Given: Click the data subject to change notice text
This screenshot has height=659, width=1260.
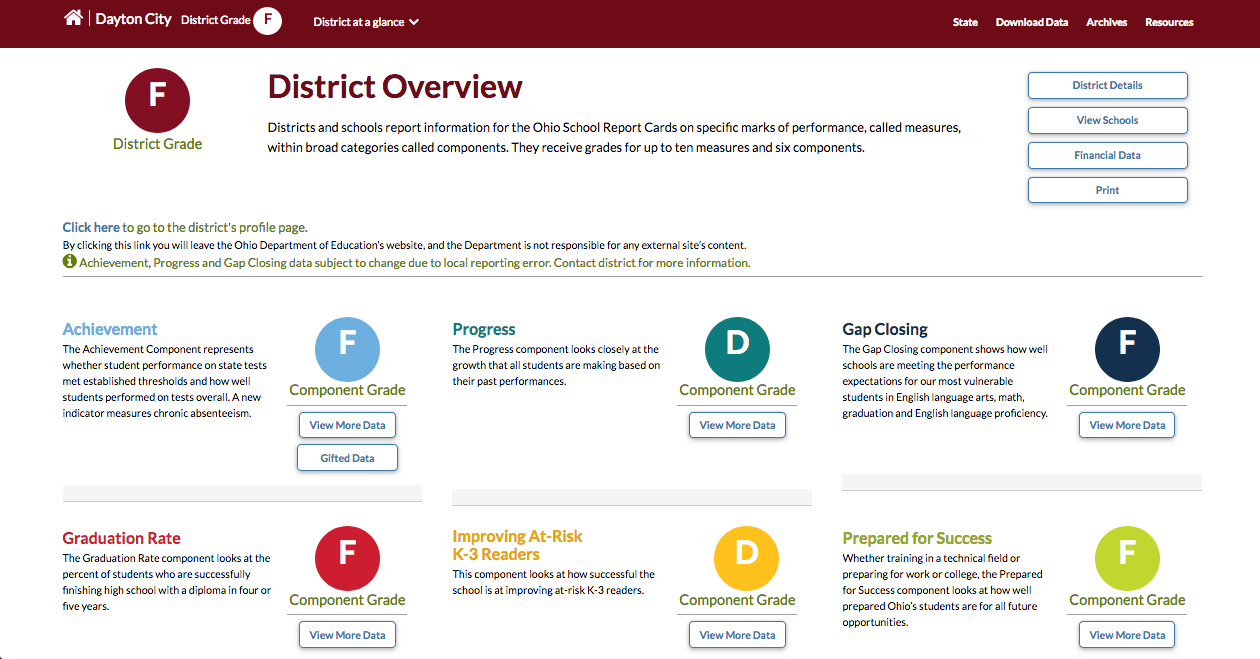Looking at the screenshot, I should coord(414,263).
